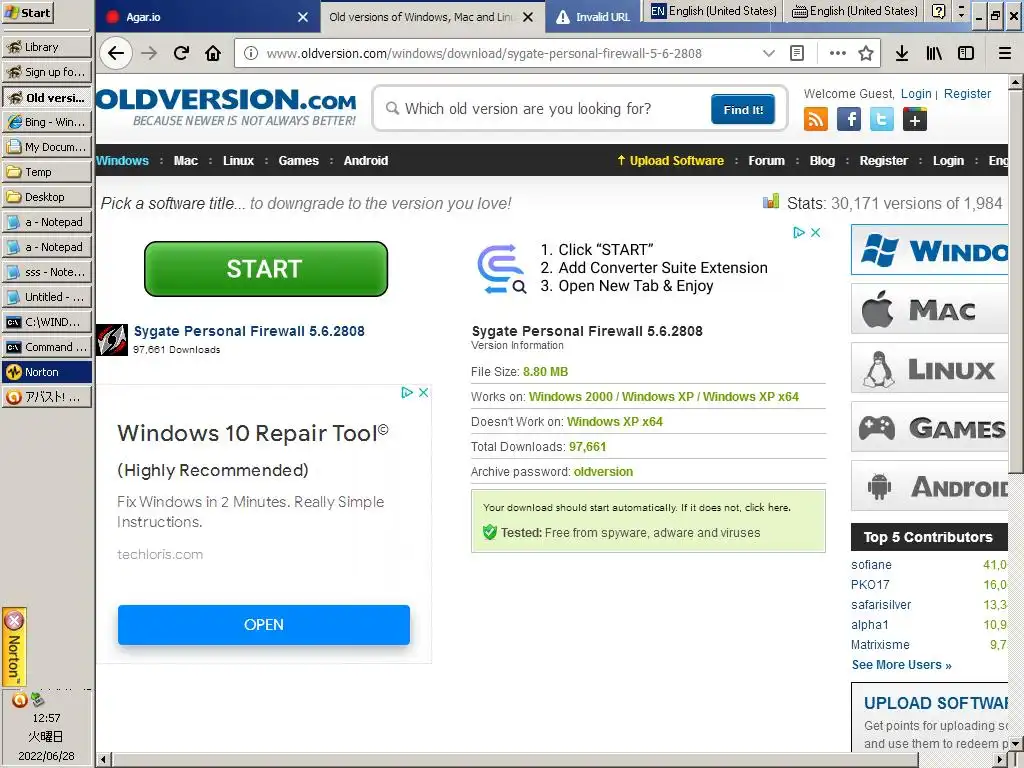Close the Norton side toolbar
Viewport: 1024px width, 768px height.
coord(14,620)
